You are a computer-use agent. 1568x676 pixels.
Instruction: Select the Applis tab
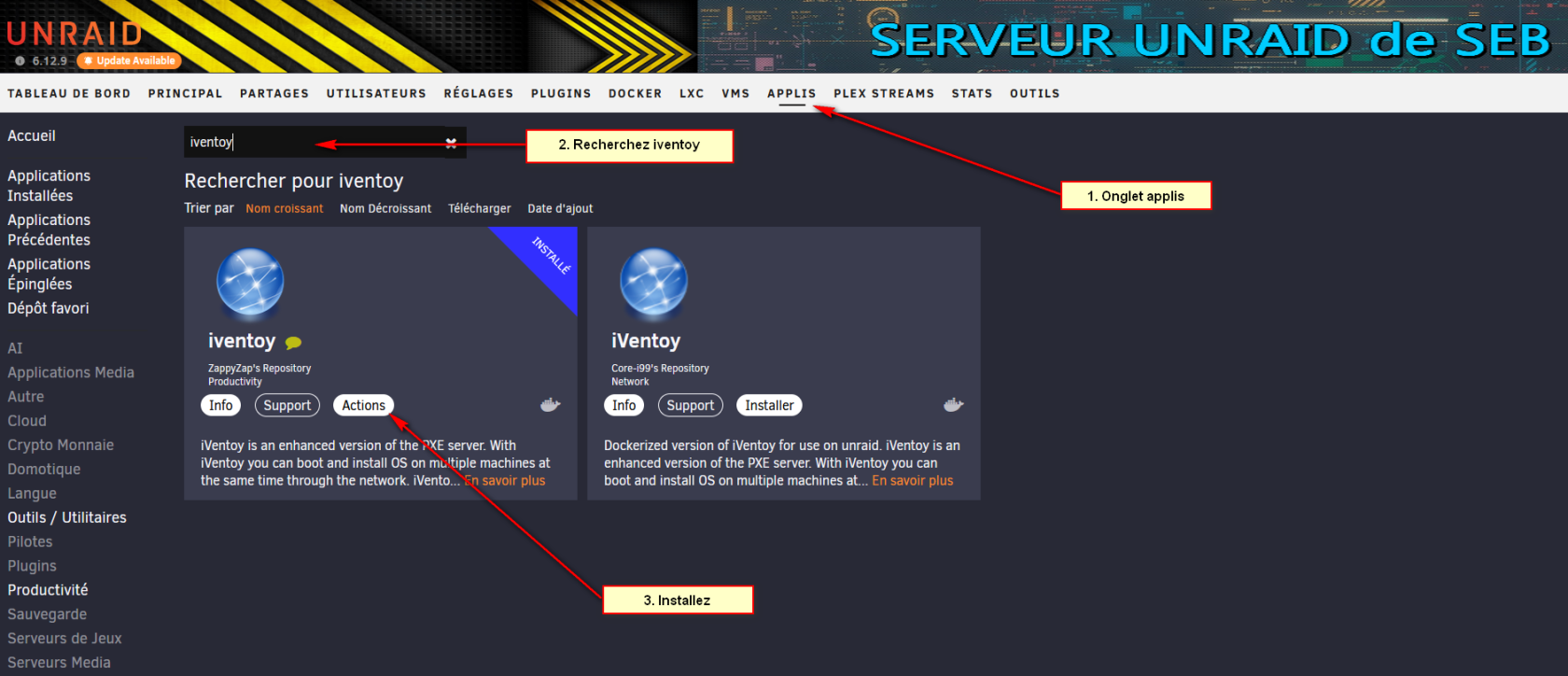(x=791, y=93)
